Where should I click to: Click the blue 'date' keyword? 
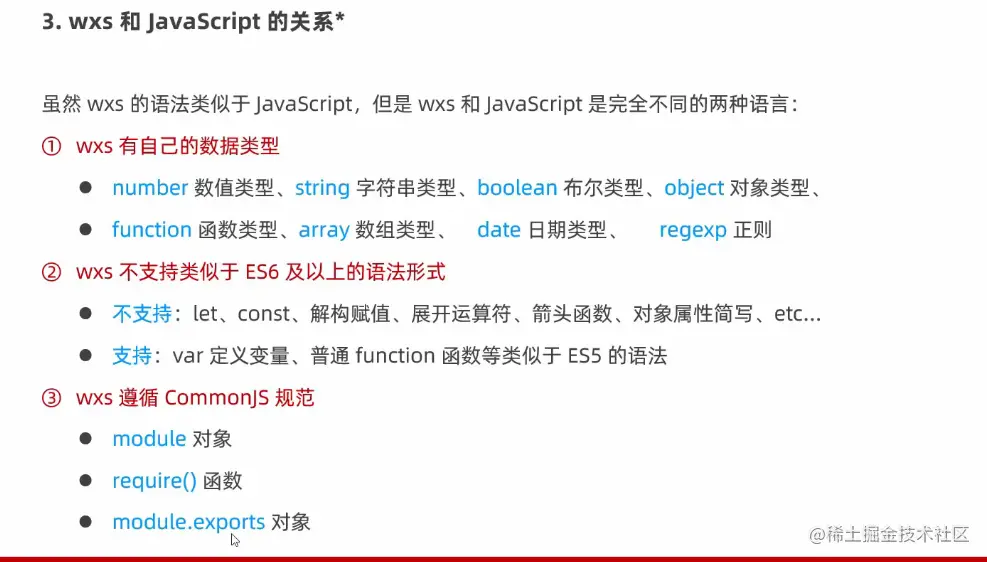pos(499,230)
